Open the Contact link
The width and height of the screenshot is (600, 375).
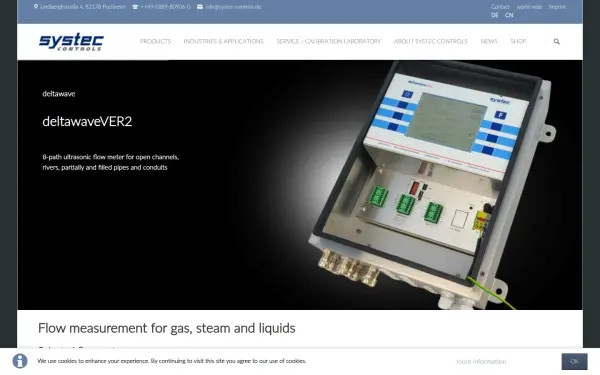point(500,7)
